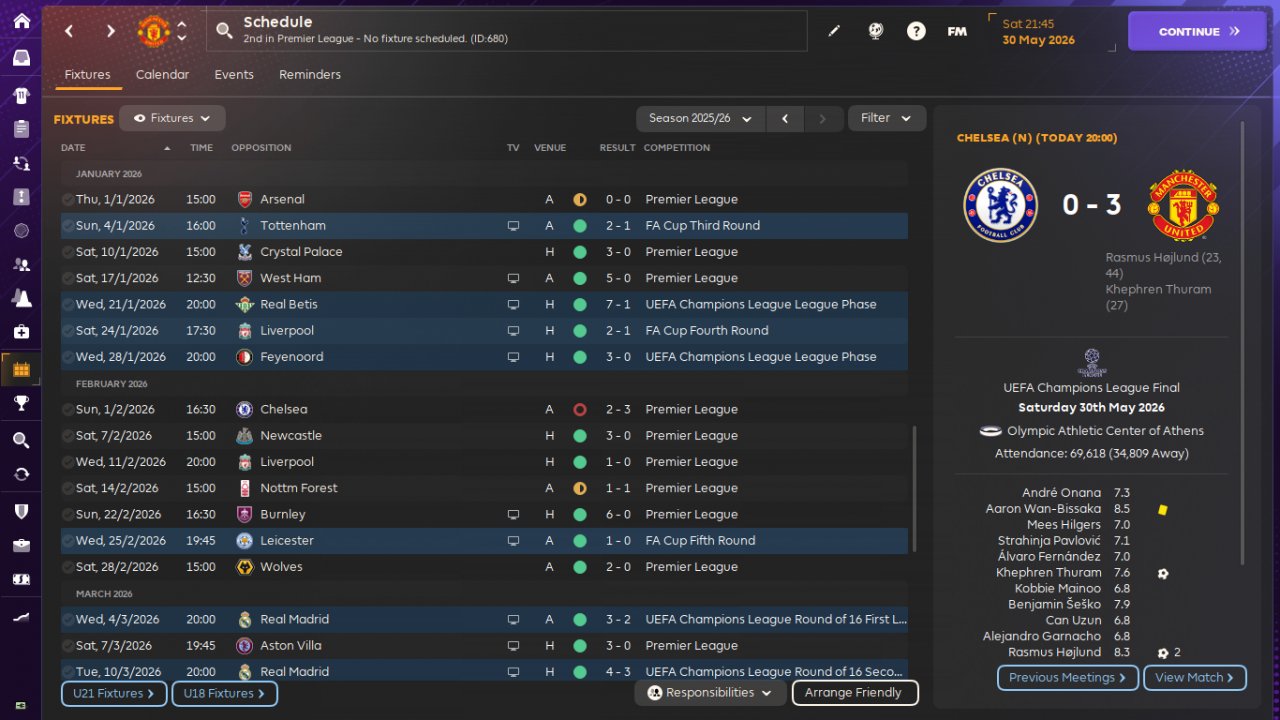Toggle the check circle beside Thu 1/1/2026 Arsenal

tap(68, 200)
